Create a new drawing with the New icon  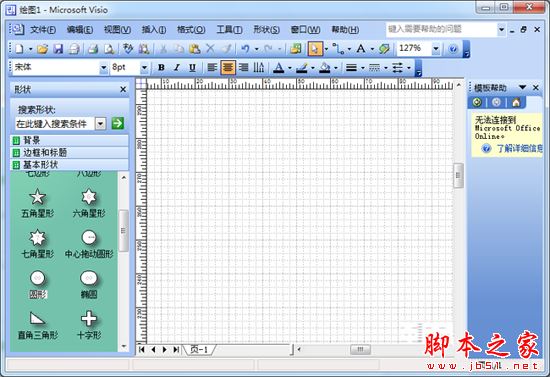pyautogui.click(x=19, y=49)
